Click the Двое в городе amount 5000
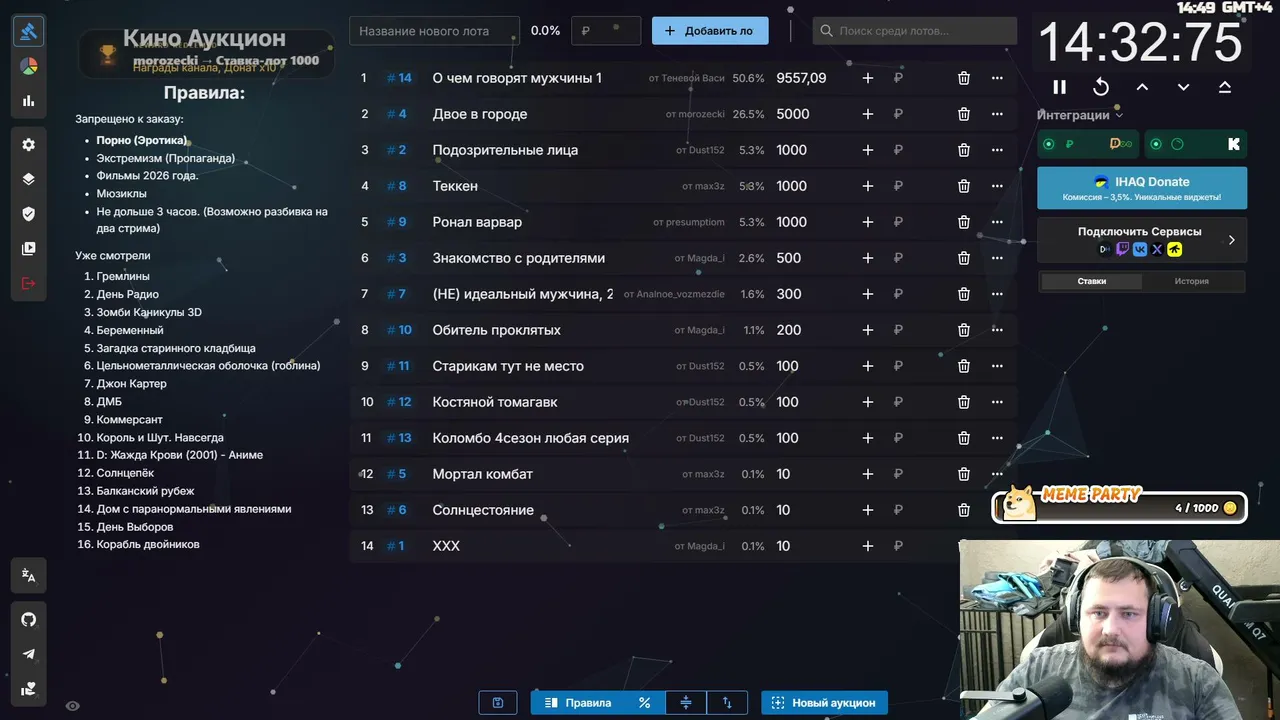 792,114
